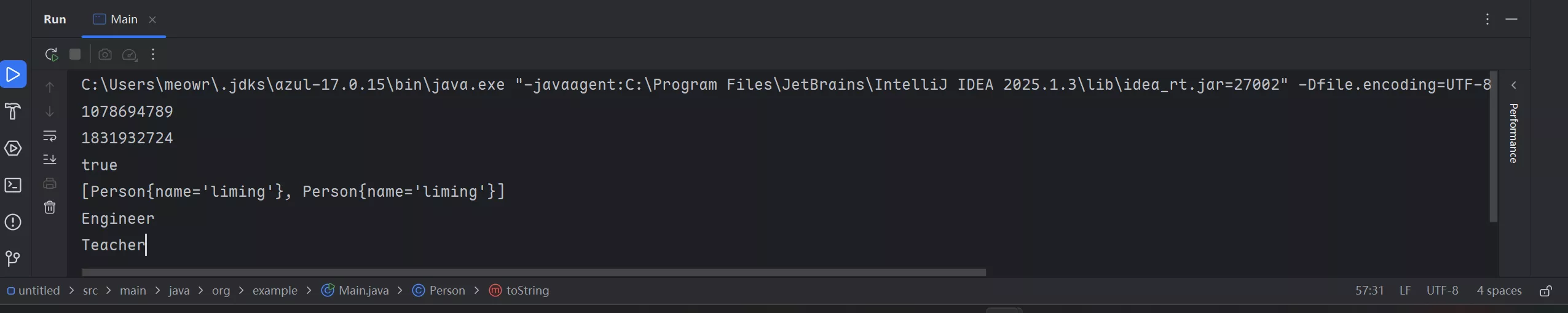Open the Build tool window
Image resolution: width=1568 pixels, height=313 pixels.
coord(13,111)
